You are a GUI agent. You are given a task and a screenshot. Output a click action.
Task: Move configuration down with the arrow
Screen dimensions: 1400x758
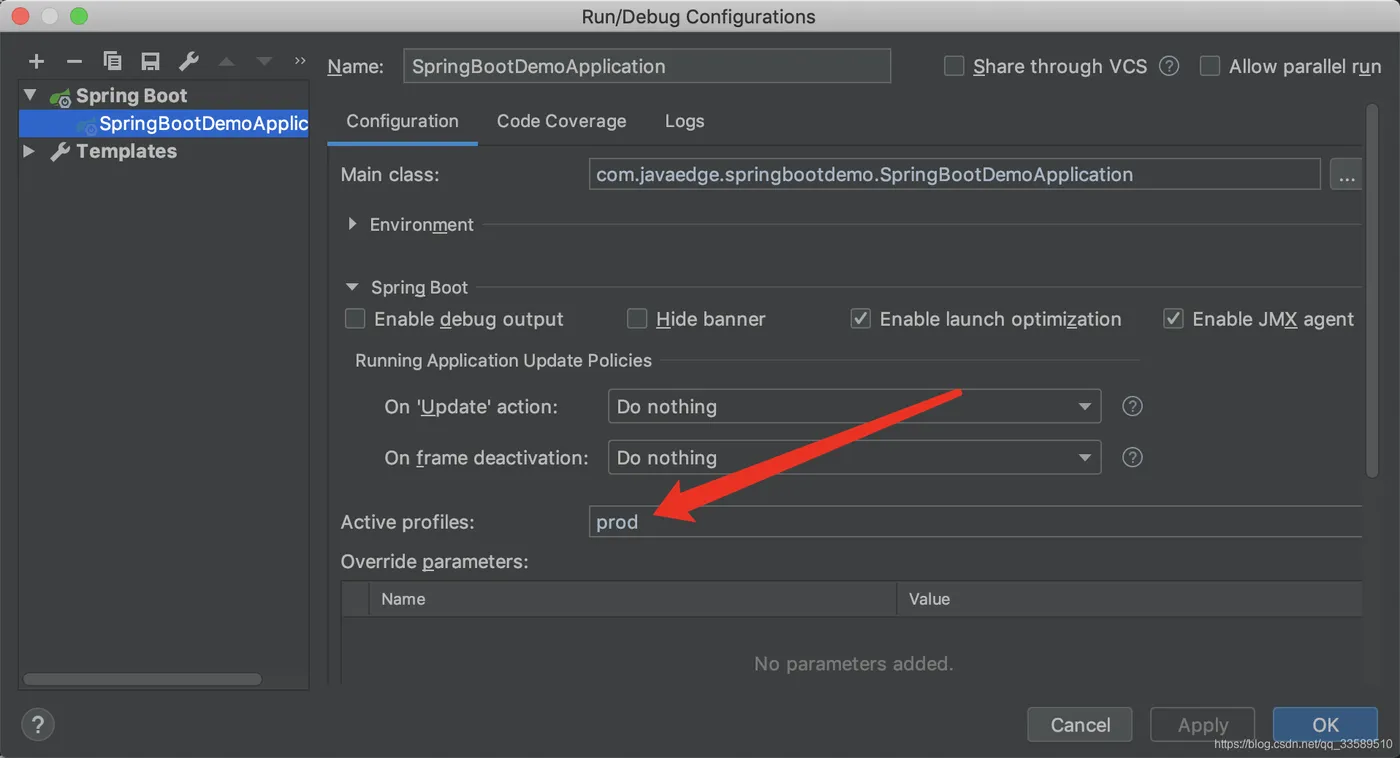(x=264, y=62)
